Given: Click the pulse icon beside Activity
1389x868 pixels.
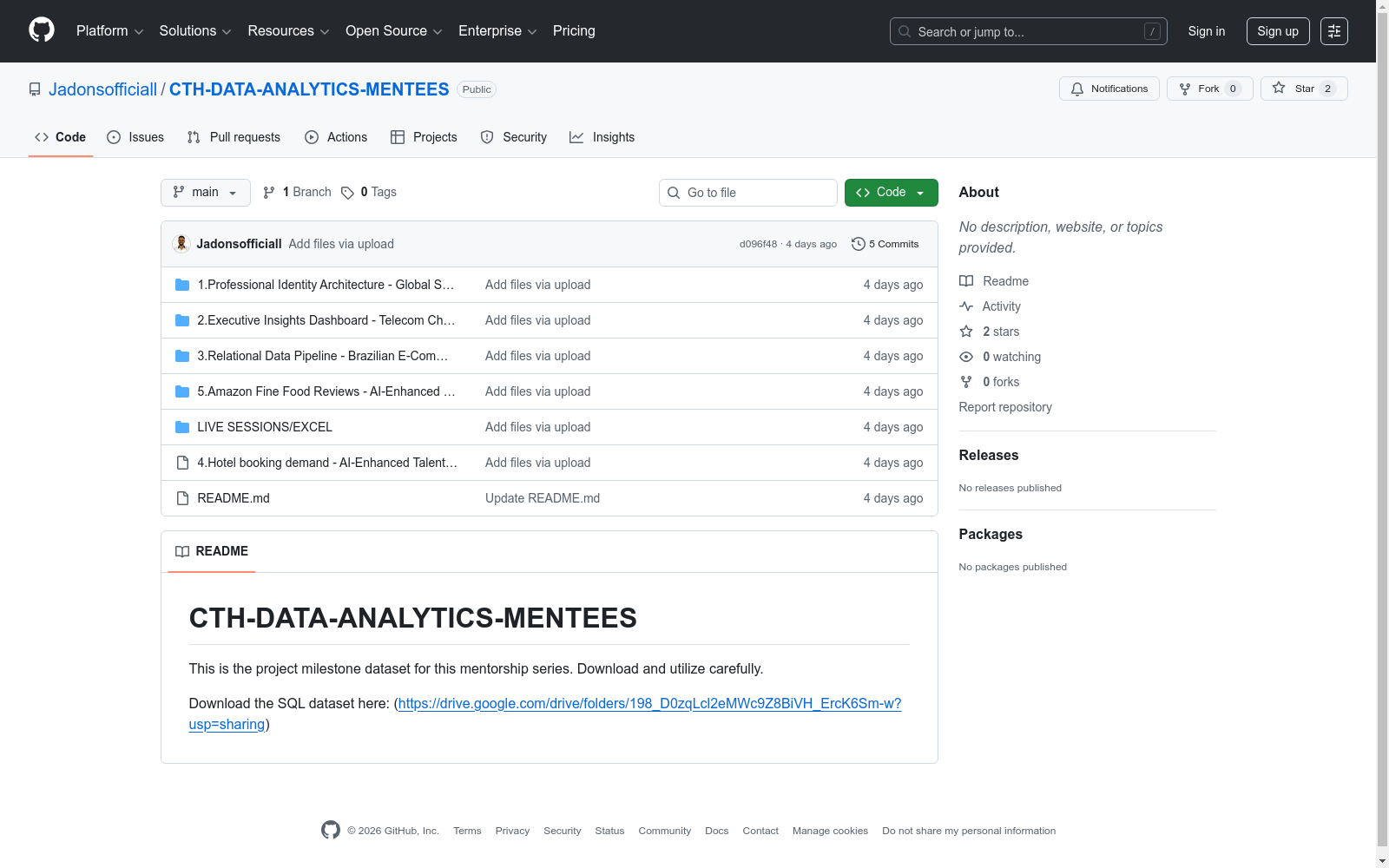Looking at the screenshot, I should (x=966, y=306).
